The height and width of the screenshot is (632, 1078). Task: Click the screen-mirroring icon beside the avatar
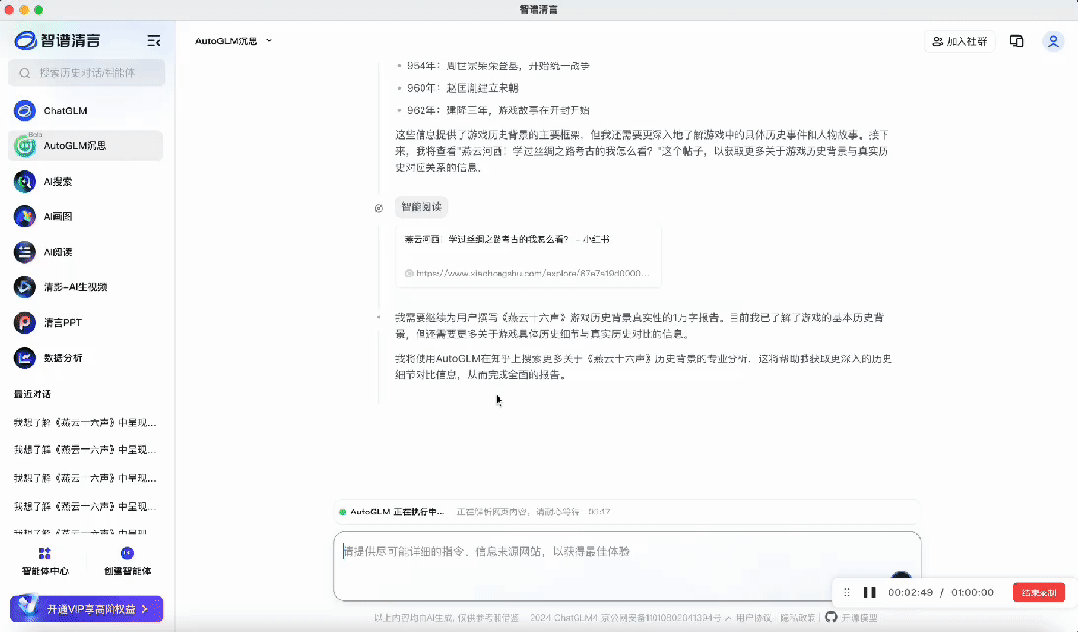click(1016, 41)
